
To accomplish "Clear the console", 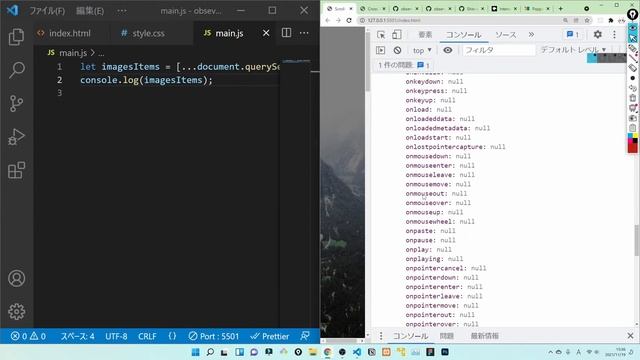I will 397,50.
